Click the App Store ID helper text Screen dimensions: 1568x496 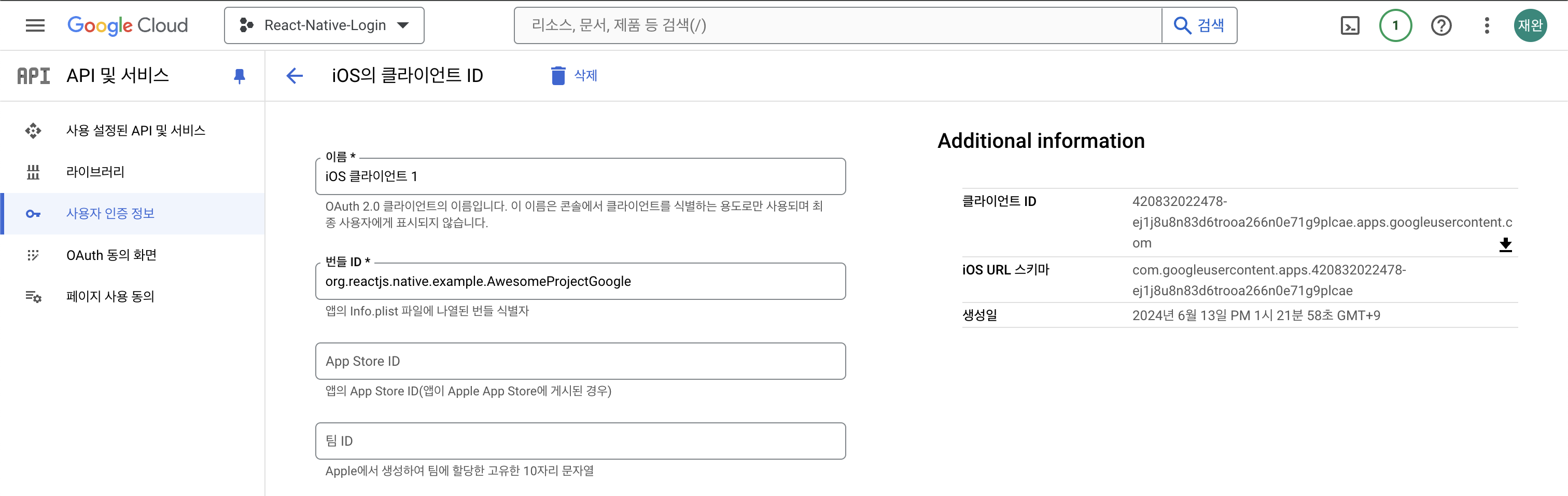pos(468,391)
